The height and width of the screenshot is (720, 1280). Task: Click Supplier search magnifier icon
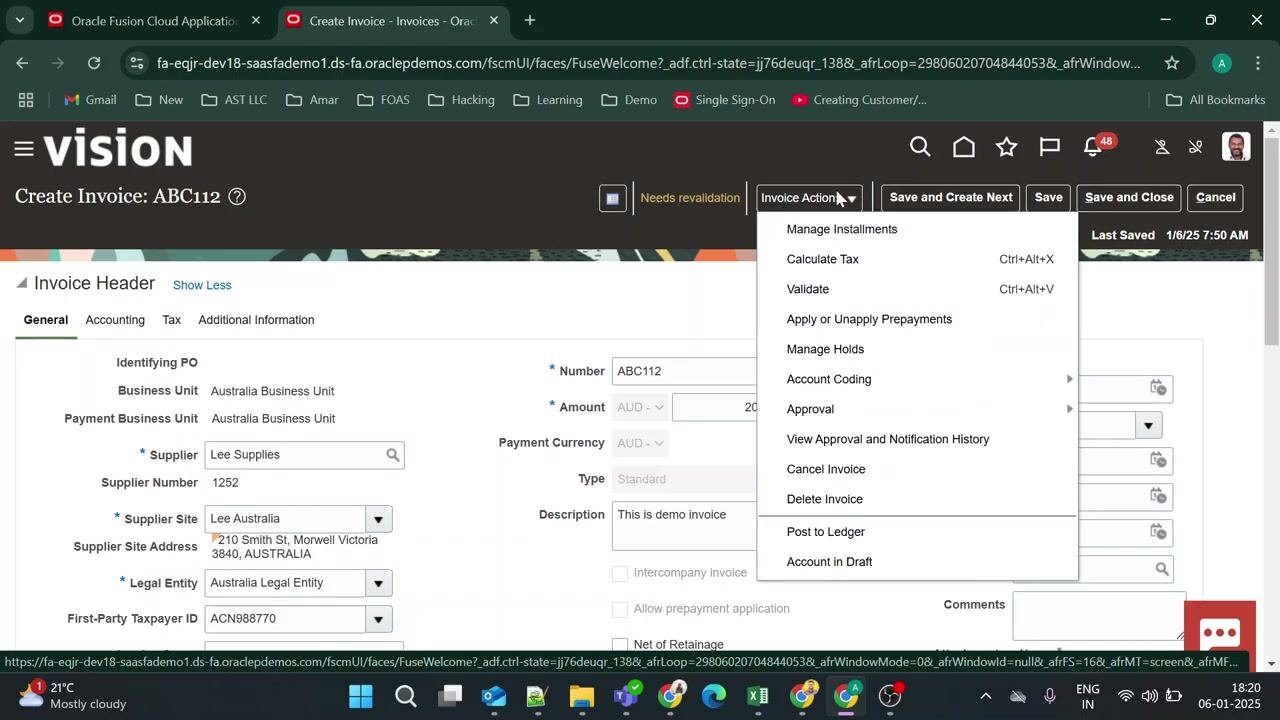coord(393,455)
